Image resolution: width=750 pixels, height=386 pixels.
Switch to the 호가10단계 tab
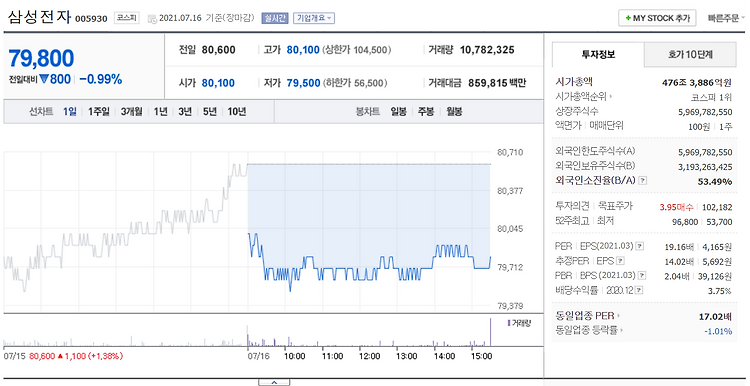pyautogui.click(x=690, y=55)
